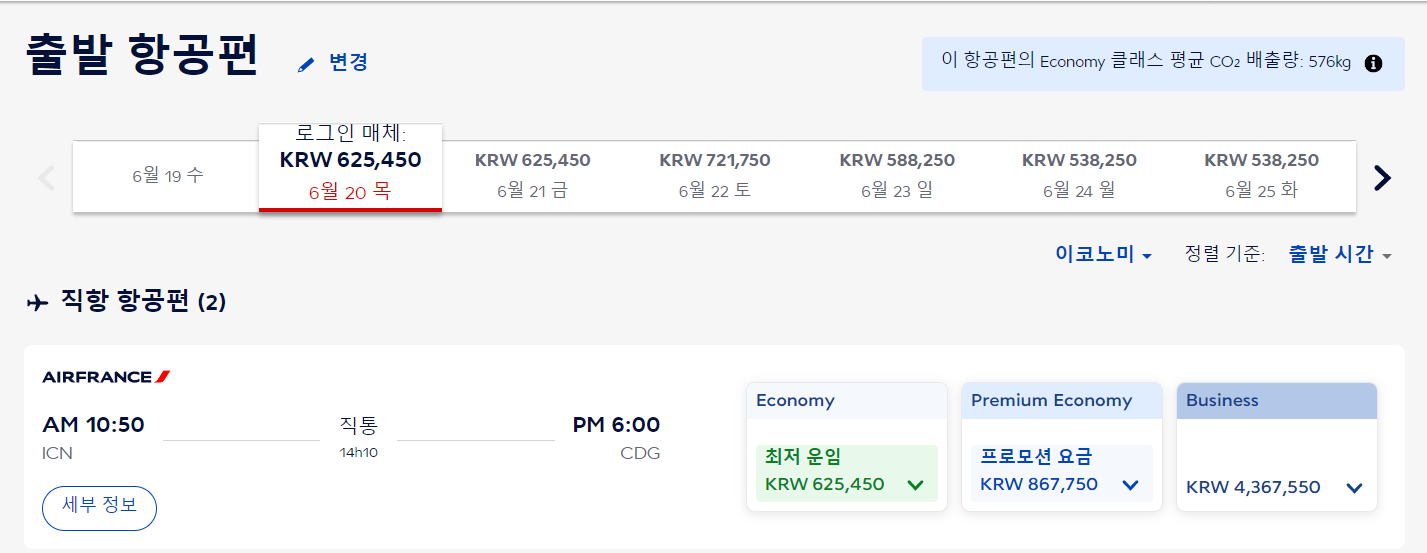Click the airplane icon beside 직항 항공편
Viewport: 1427px width, 553px height.
tap(37, 303)
